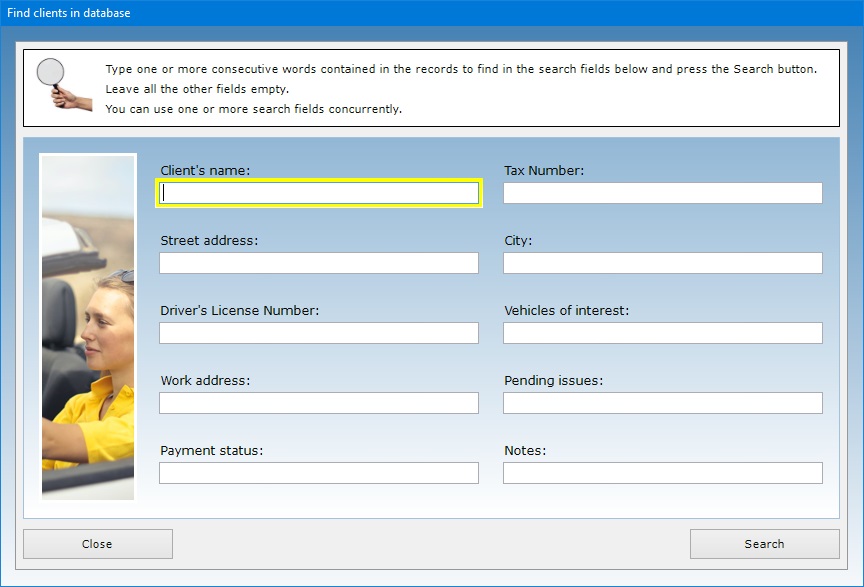Viewport: 864px width, 587px height.
Task: Place cursor in the City field
Action: (x=662, y=263)
